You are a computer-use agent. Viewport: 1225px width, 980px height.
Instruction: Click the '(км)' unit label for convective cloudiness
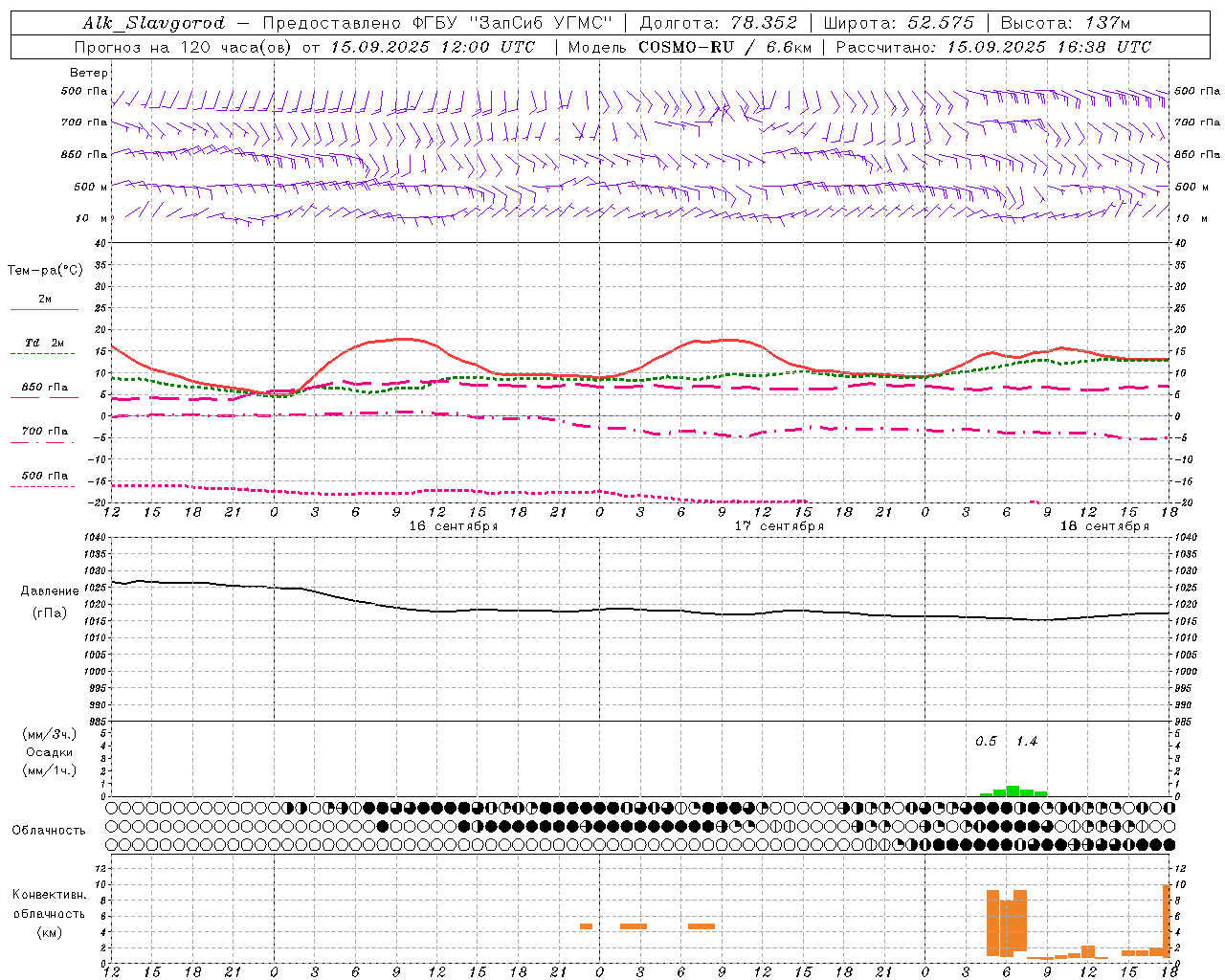point(50,932)
